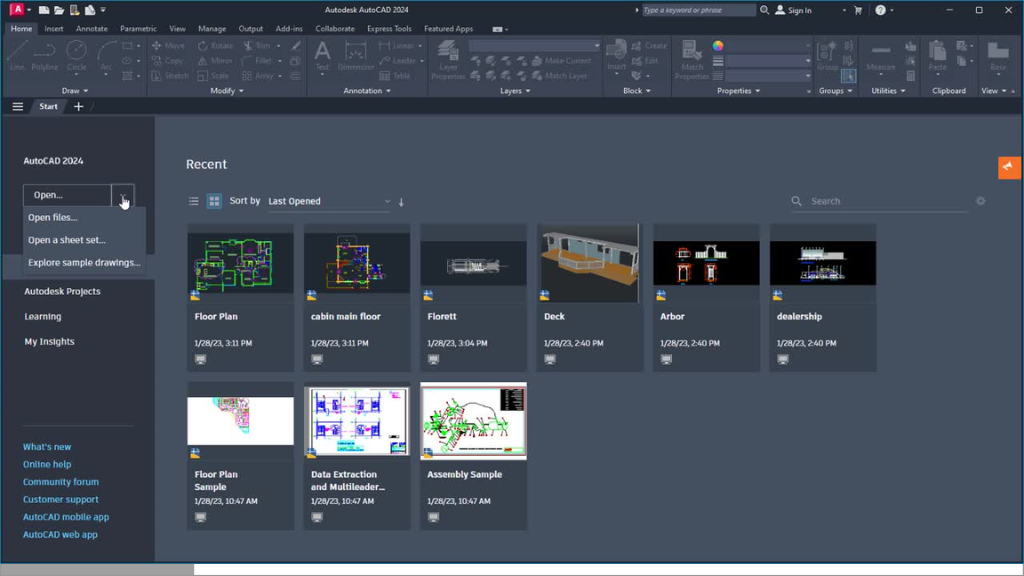1024x576 pixels.
Task: Select the Line tool in Draw panel
Action: [x=17, y=55]
